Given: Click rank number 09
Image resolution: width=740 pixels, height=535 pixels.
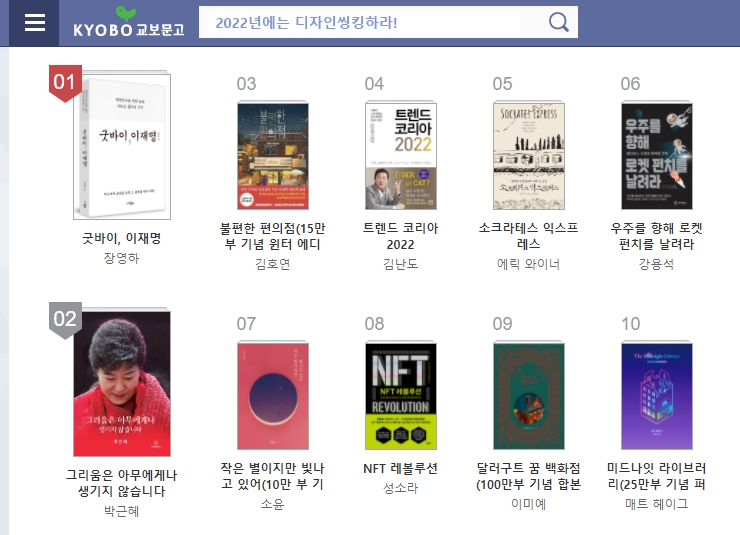Looking at the screenshot, I should [502, 324].
